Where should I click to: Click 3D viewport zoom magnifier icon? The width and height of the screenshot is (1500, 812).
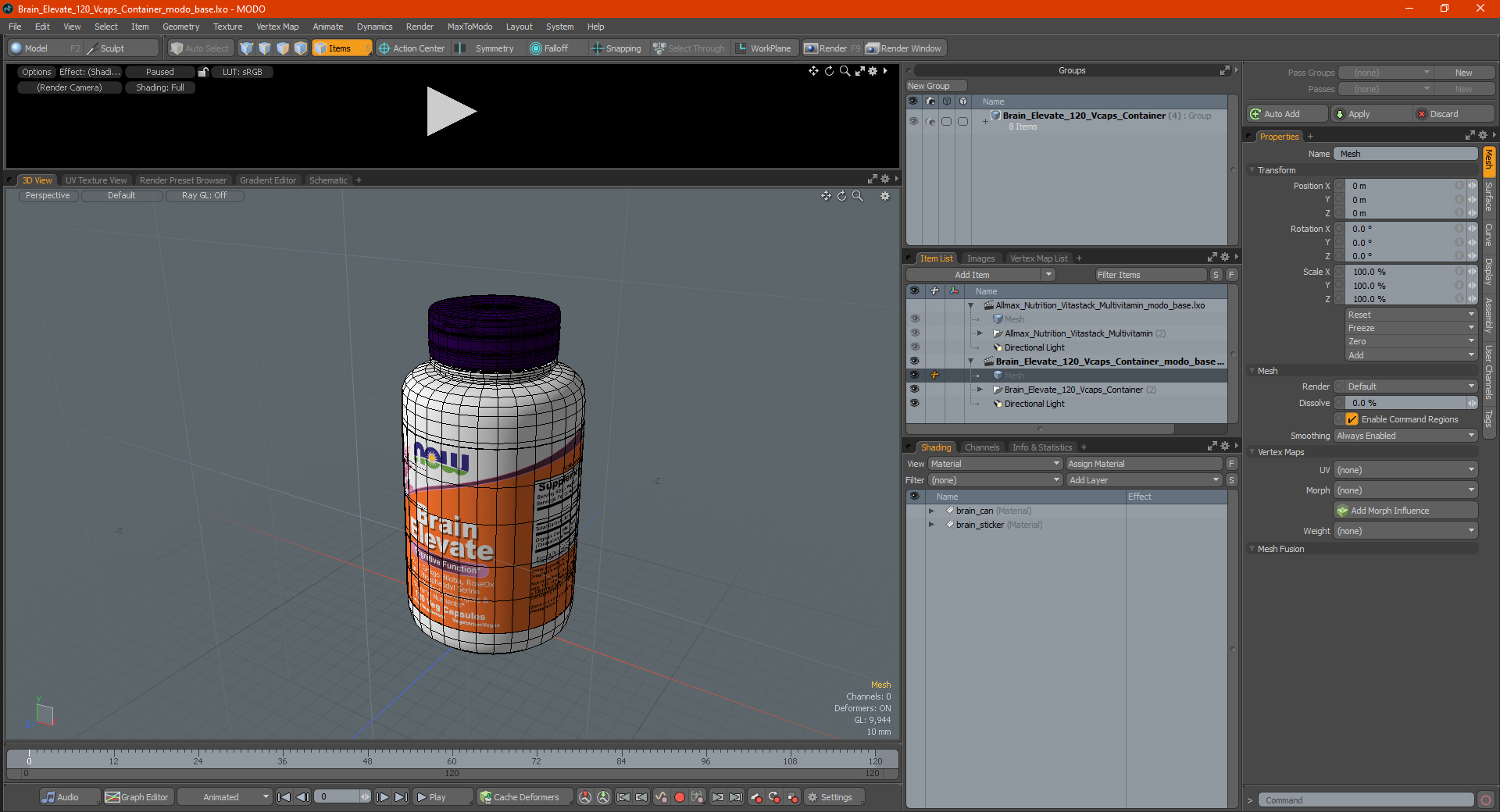tap(858, 196)
